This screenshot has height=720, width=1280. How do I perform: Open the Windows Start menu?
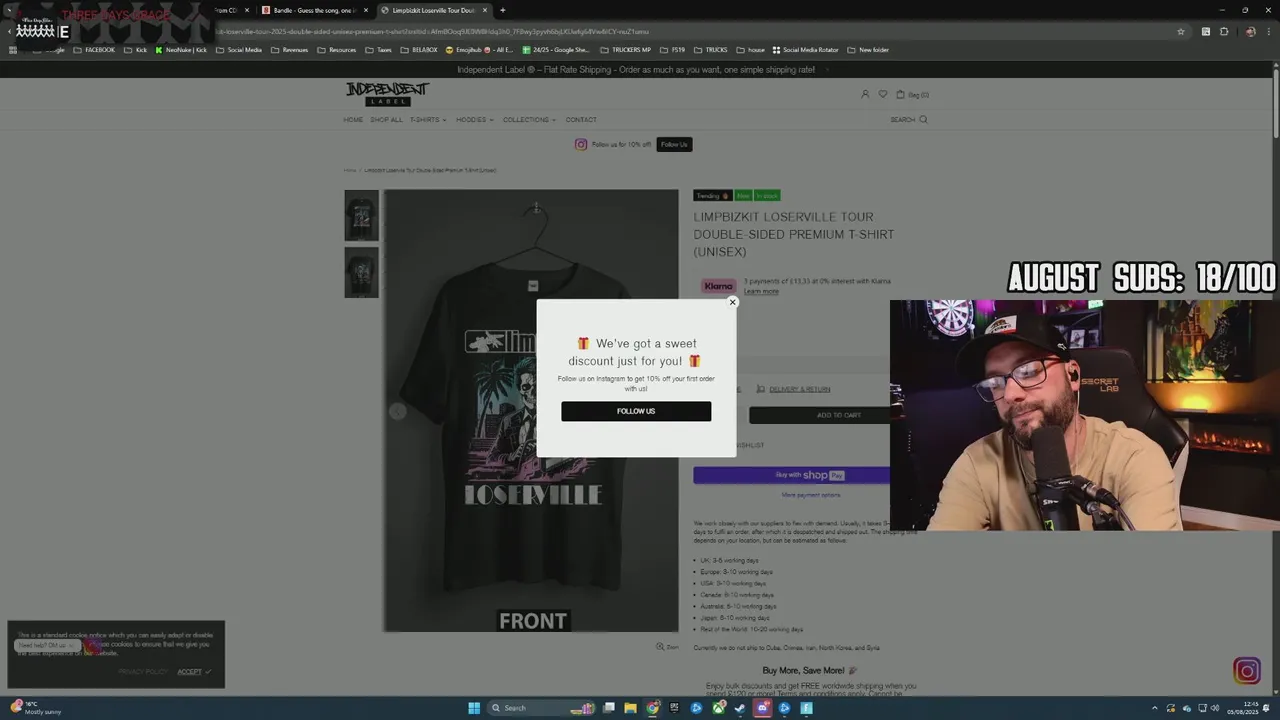(474, 708)
